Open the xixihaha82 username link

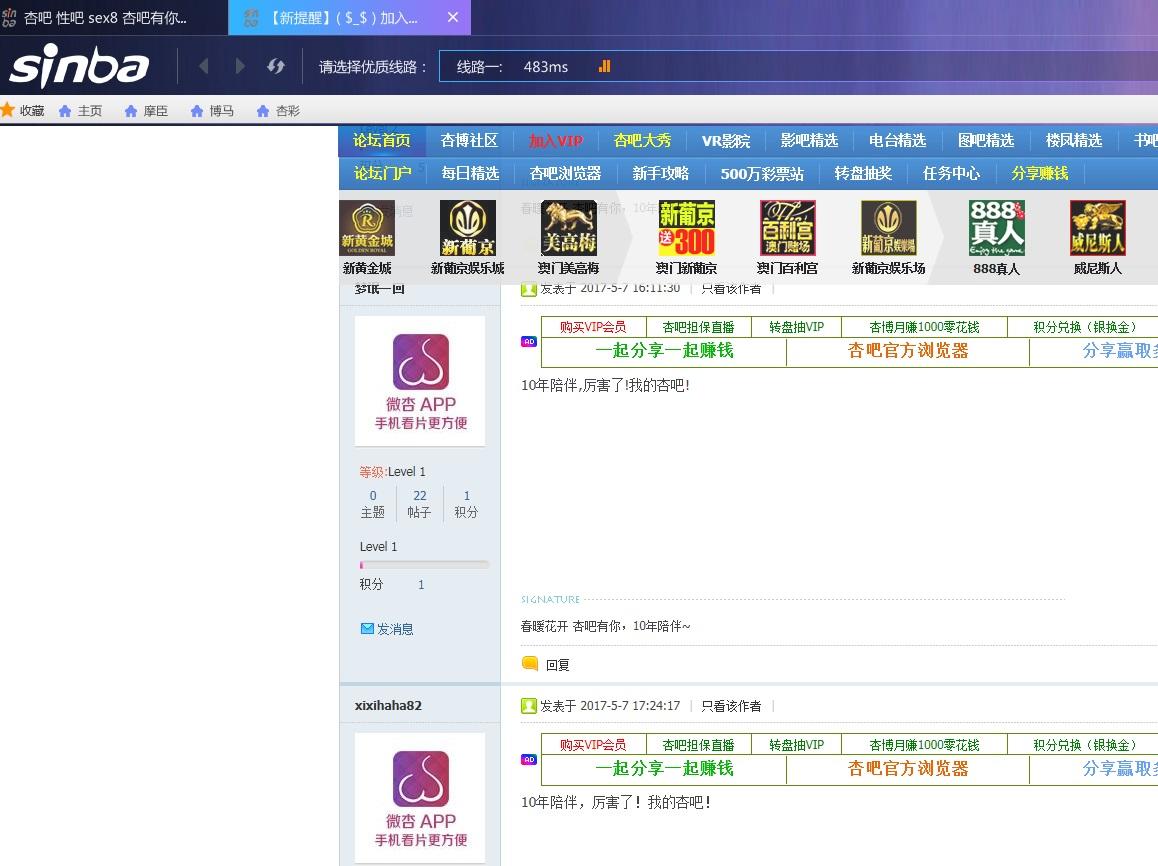click(x=388, y=705)
